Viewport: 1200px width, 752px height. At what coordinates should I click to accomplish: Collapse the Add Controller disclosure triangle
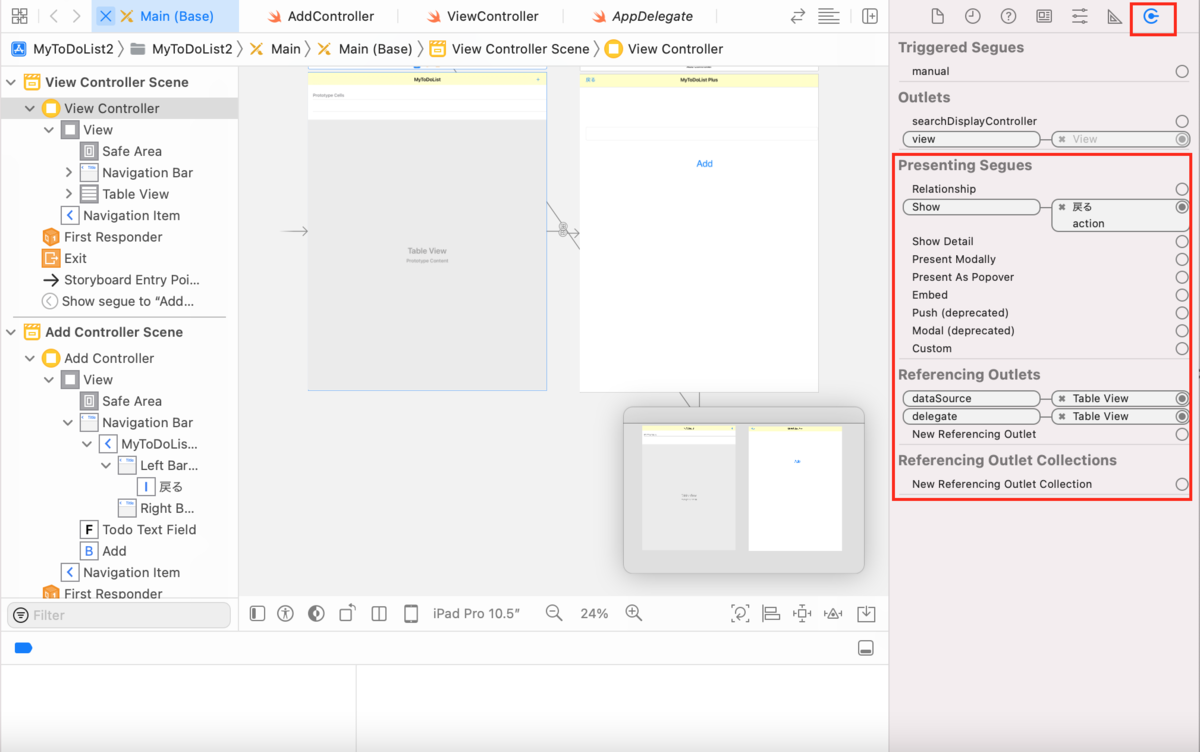tap(30, 358)
